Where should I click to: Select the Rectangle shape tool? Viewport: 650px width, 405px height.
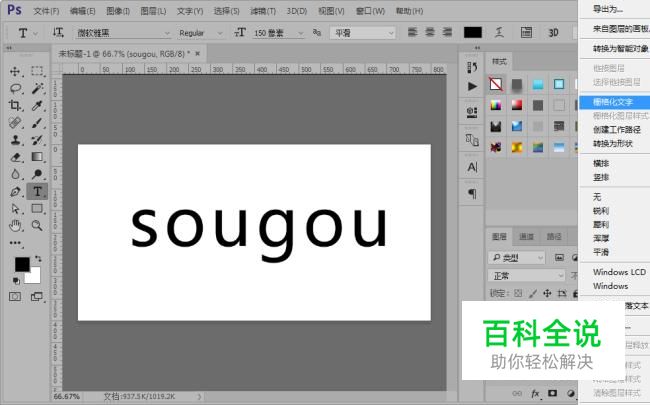(x=37, y=209)
